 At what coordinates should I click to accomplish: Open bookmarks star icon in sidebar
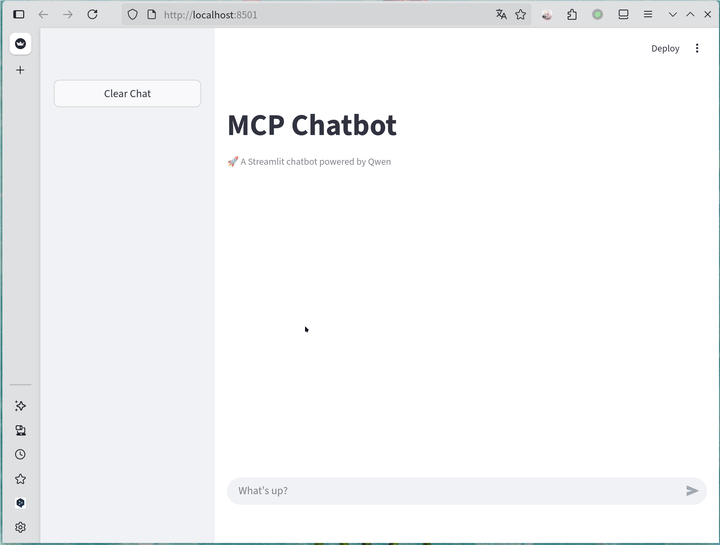(x=20, y=479)
